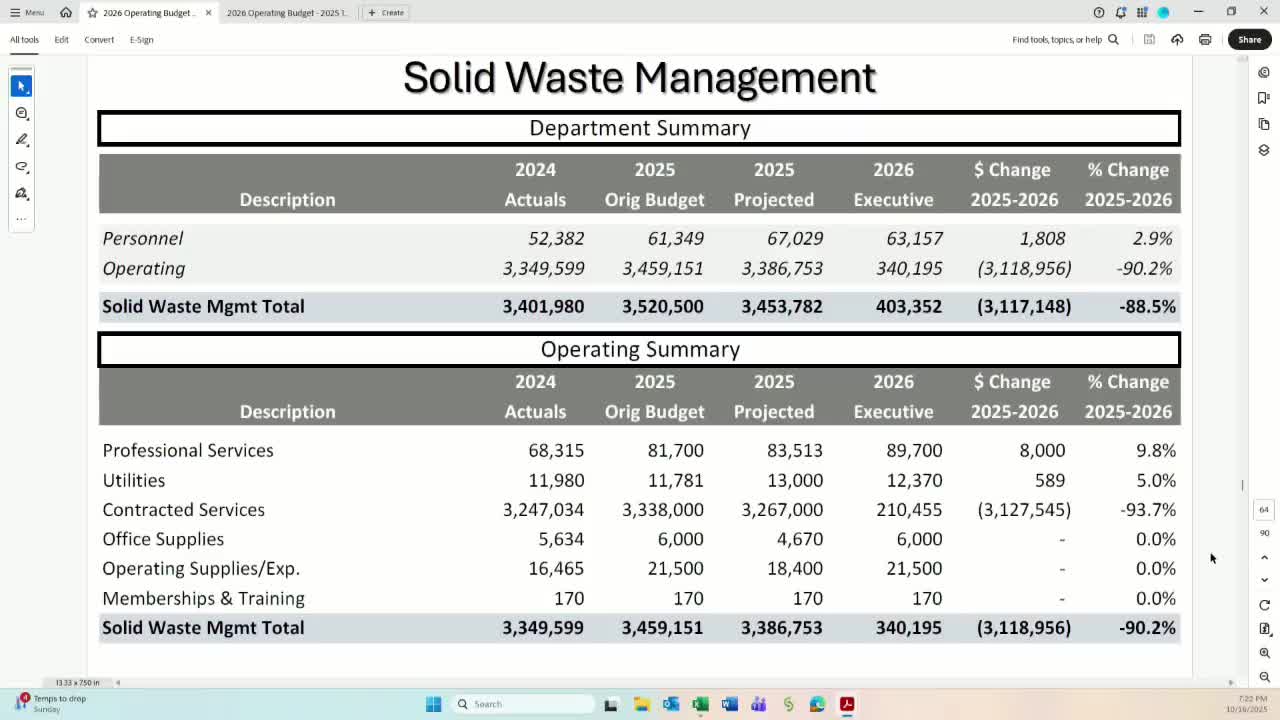The image size is (1280, 720).
Task: Star the current 2026 Operating Budget tab
Action: coord(92,13)
